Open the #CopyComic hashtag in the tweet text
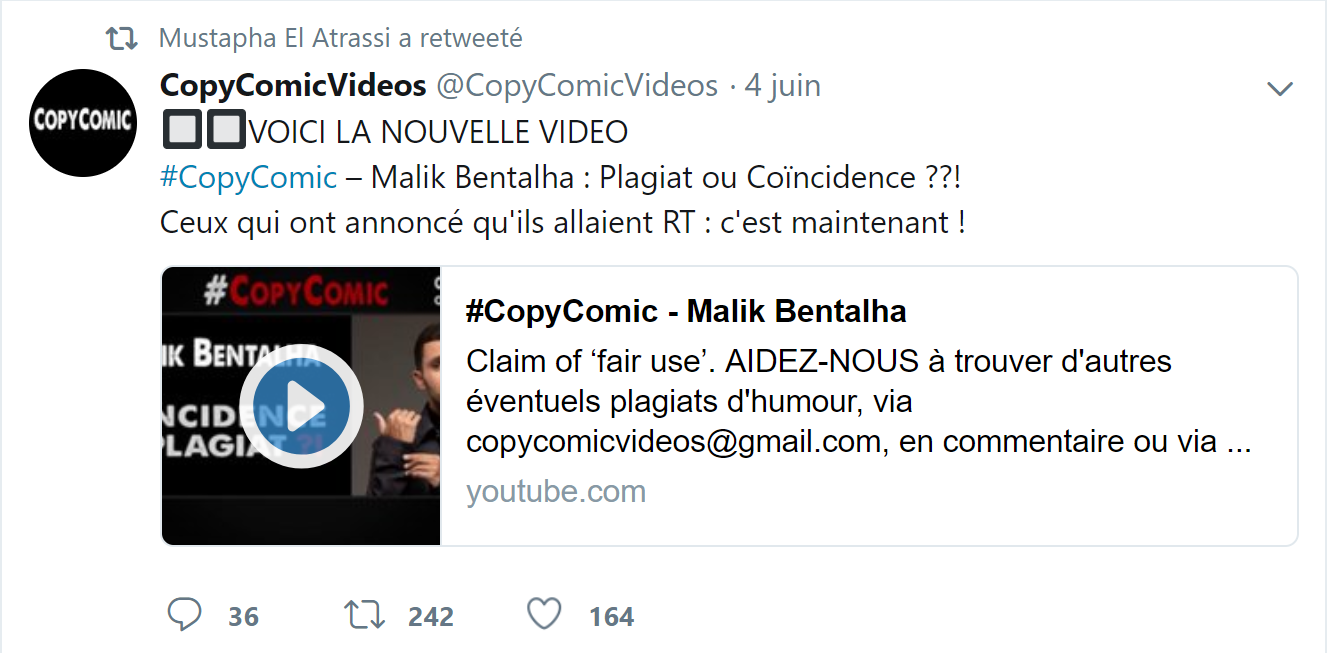1327x653 pixels. [248, 177]
